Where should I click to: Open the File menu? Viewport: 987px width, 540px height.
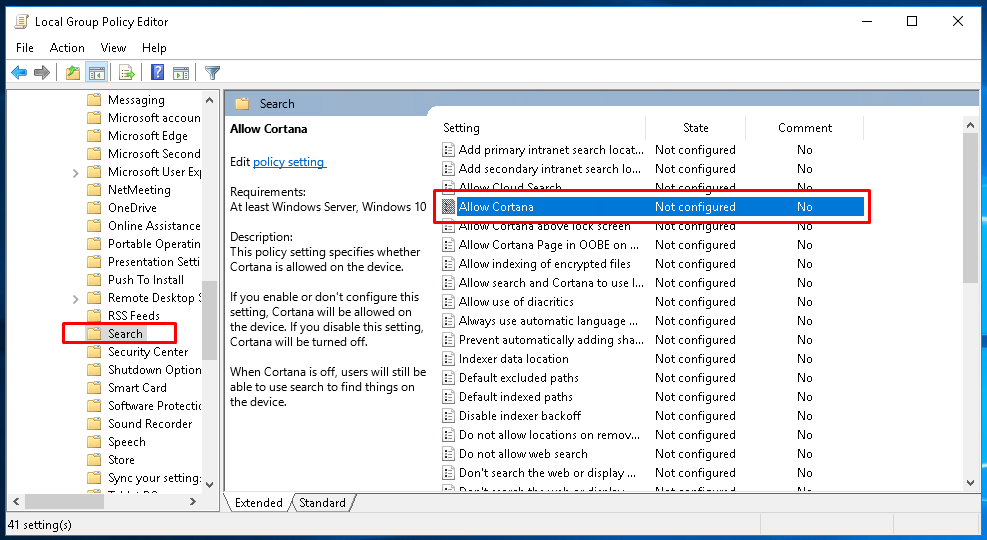pyautogui.click(x=25, y=48)
